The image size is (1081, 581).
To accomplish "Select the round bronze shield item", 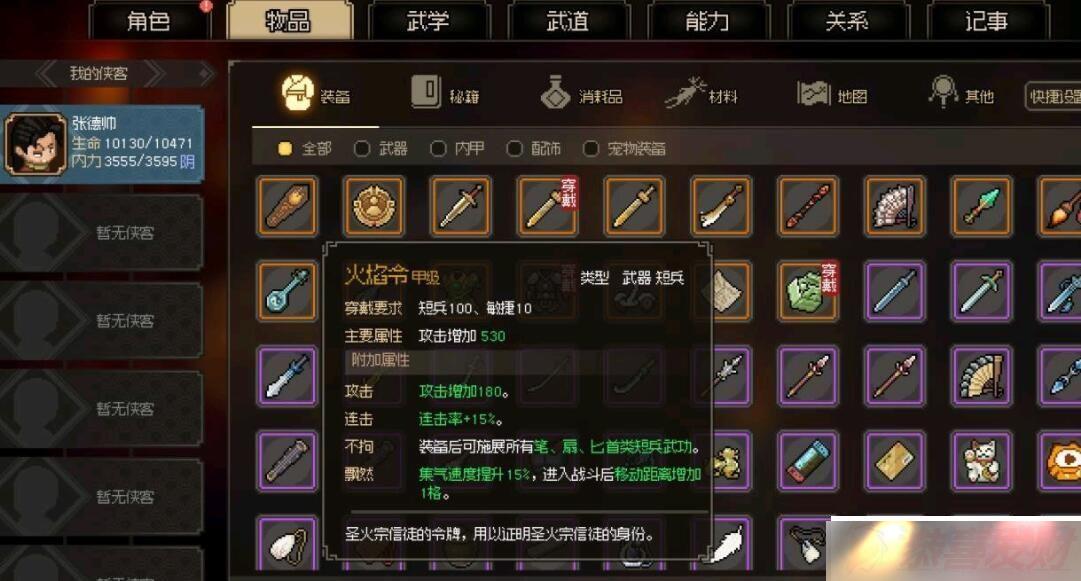I will 374,205.
